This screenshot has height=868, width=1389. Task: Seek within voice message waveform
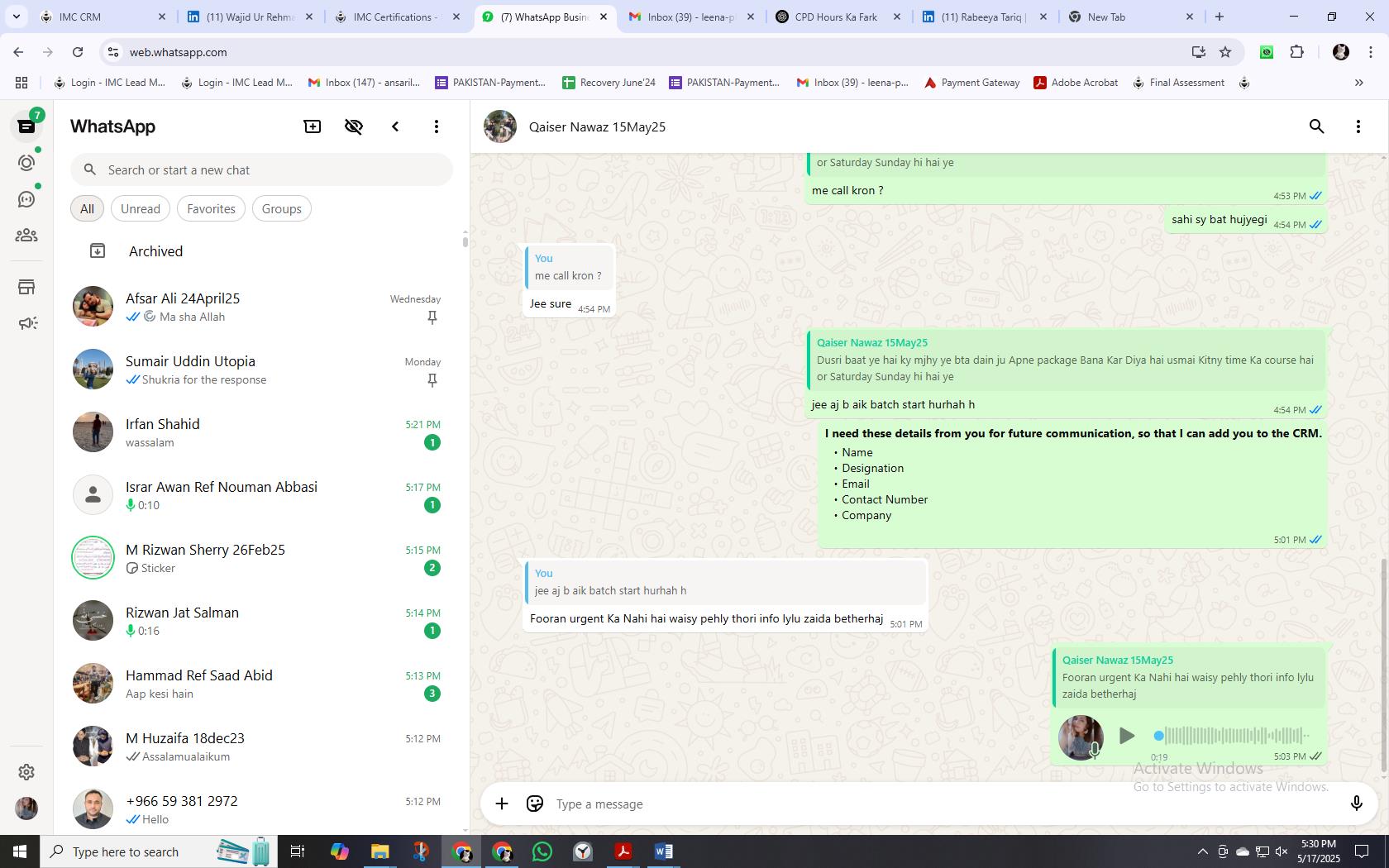tap(1232, 735)
